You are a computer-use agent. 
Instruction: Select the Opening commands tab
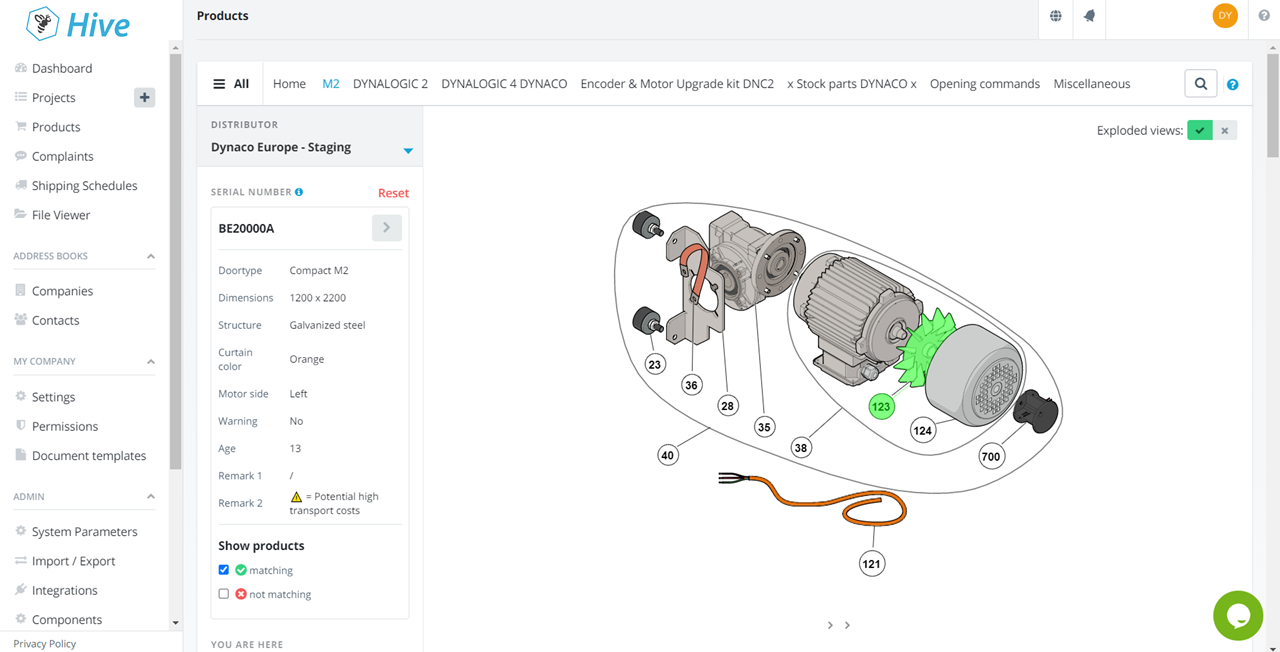pos(985,84)
